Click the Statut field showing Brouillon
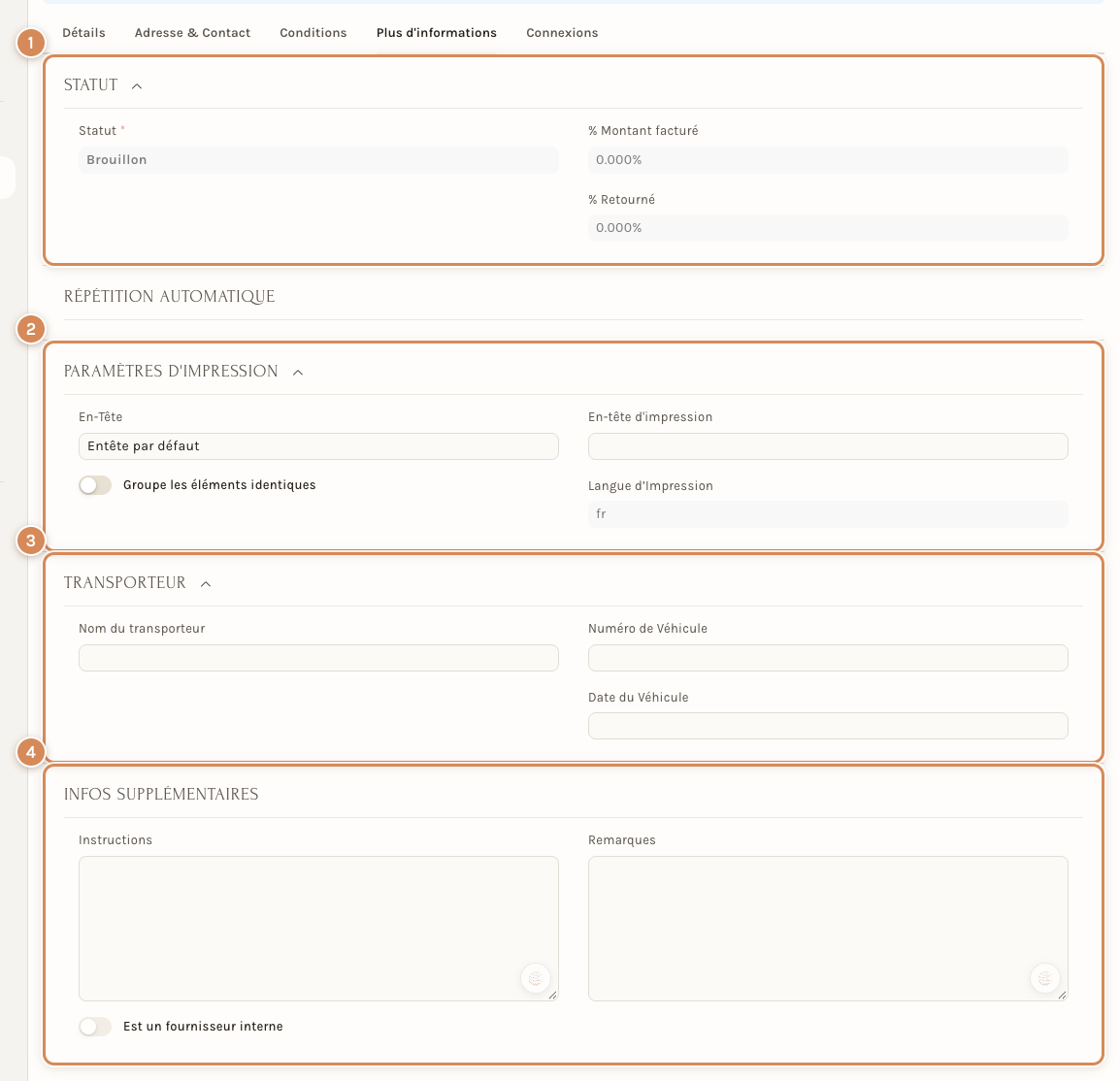The image size is (1120, 1081). pos(318,160)
